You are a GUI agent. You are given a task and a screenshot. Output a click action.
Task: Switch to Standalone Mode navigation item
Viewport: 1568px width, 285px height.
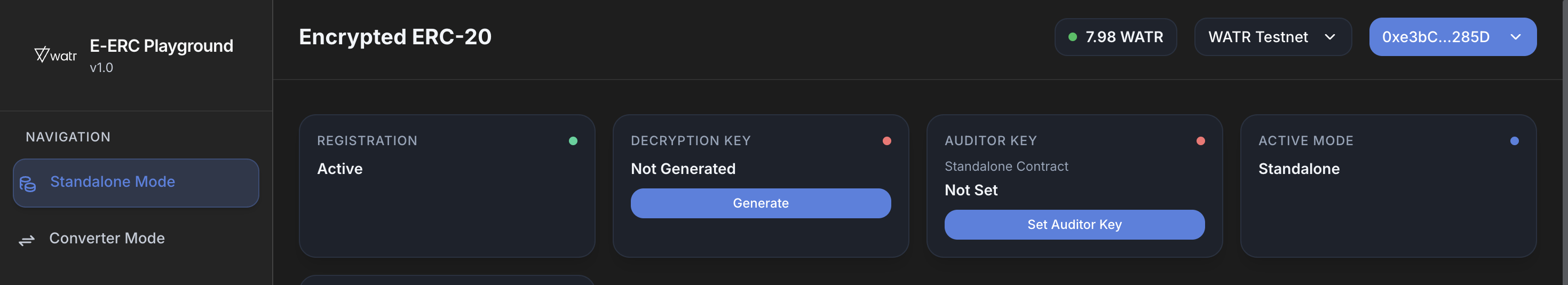136,183
